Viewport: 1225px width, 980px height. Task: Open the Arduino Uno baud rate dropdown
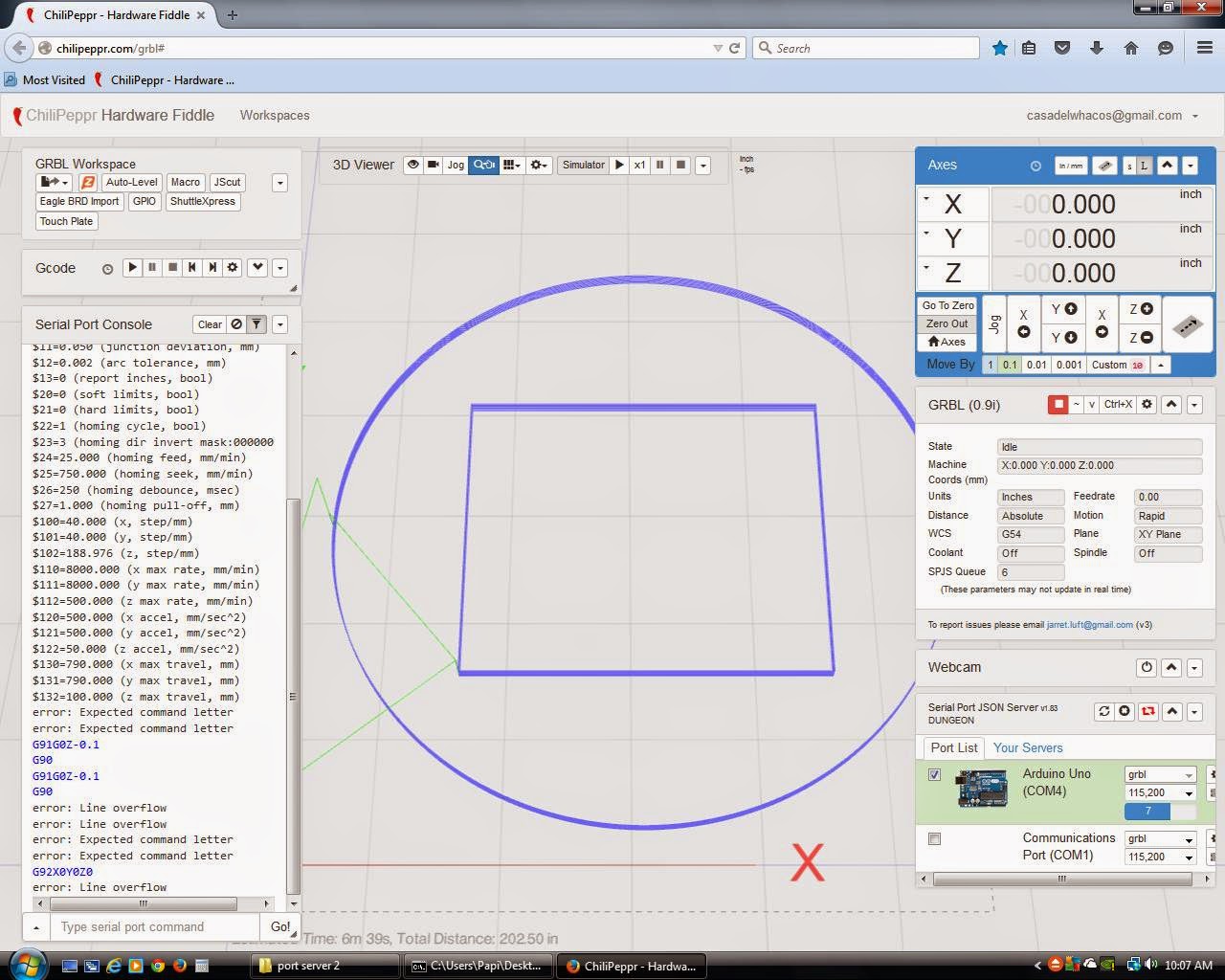pos(1160,792)
